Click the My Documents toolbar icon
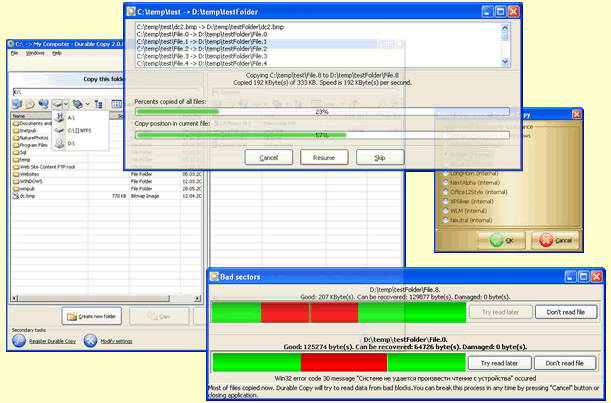Image resolution: width=611 pixels, height=403 pixels. (30, 104)
